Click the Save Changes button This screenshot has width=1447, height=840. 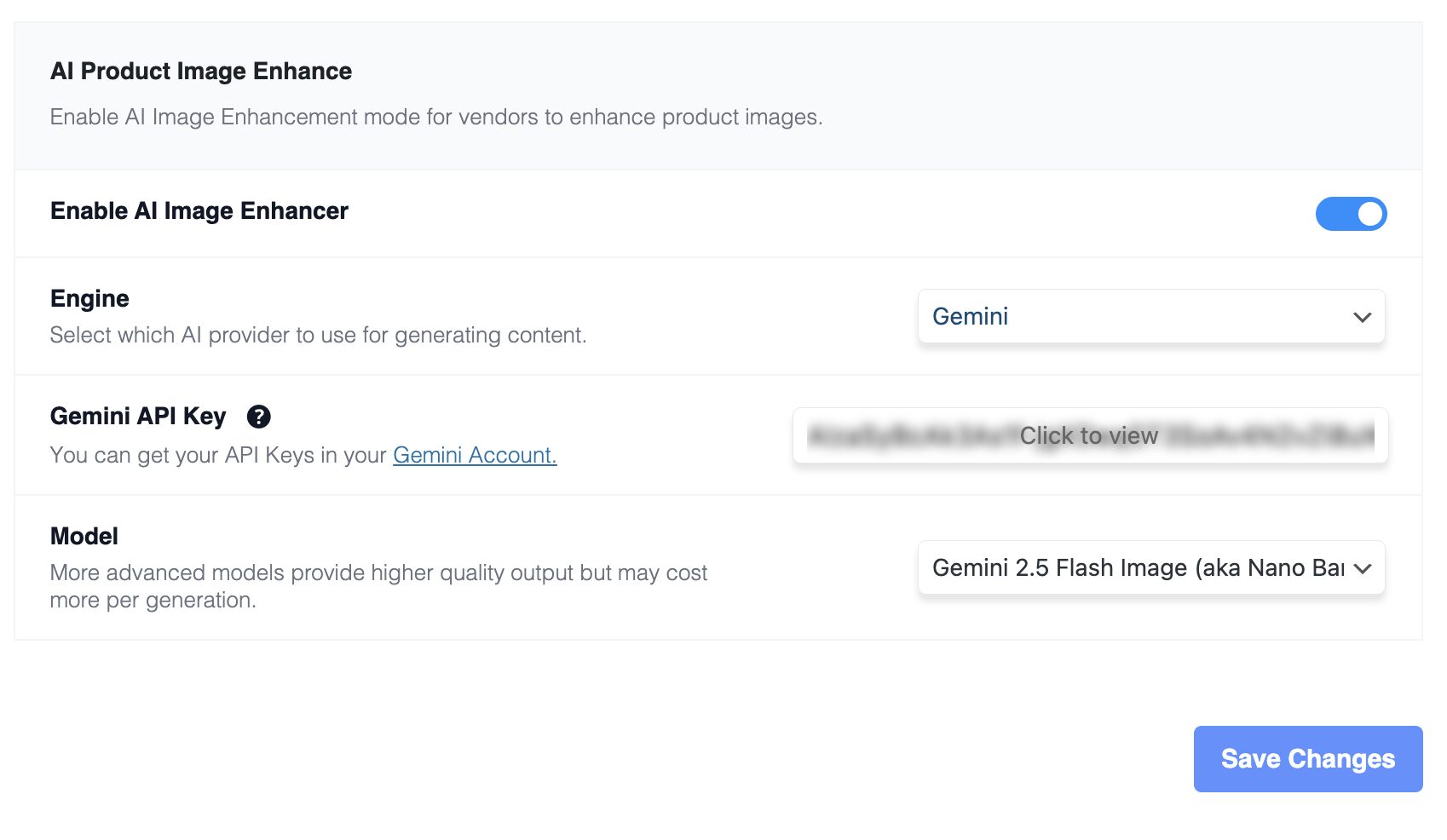point(1307,759)
